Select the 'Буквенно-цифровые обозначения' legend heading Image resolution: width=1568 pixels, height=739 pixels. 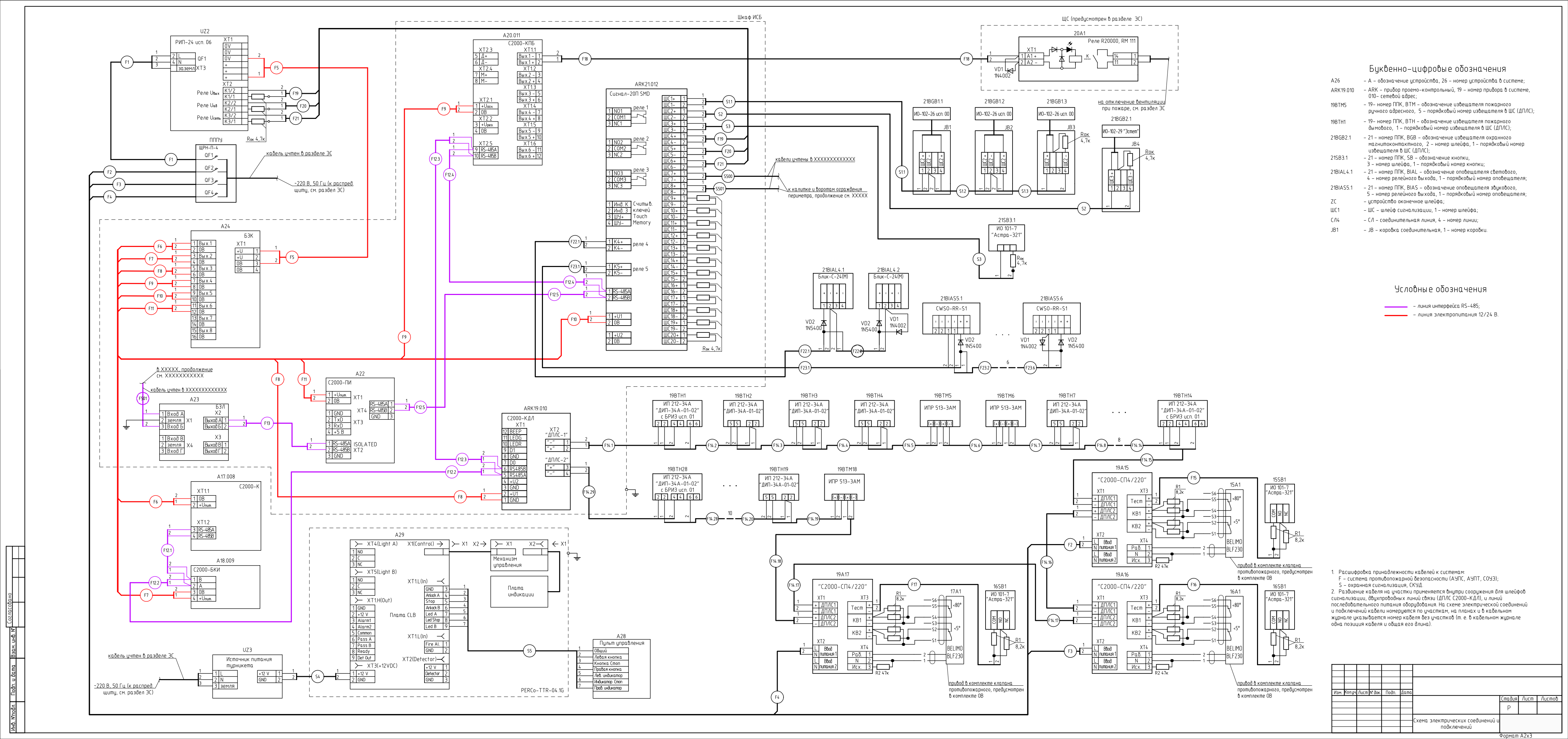pyautogui.click(x=1437, y=69)
